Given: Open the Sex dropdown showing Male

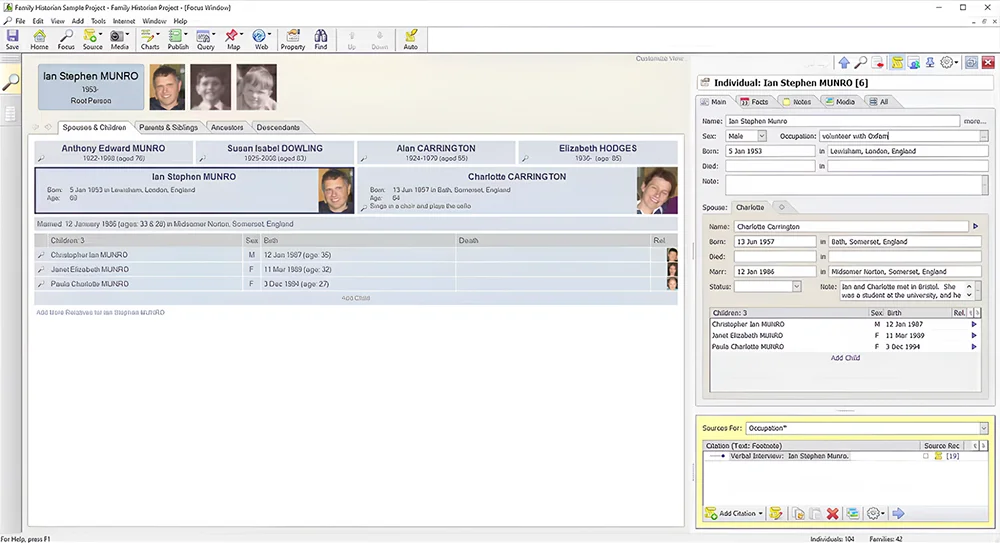Looking at the screenshot, I should (x=761, y=136).
